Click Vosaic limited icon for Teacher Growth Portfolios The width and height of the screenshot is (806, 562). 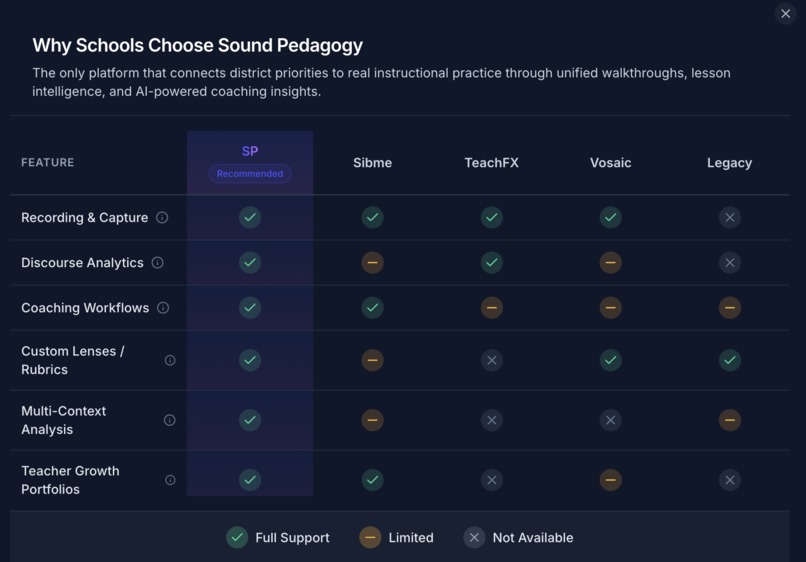[610, 480]
